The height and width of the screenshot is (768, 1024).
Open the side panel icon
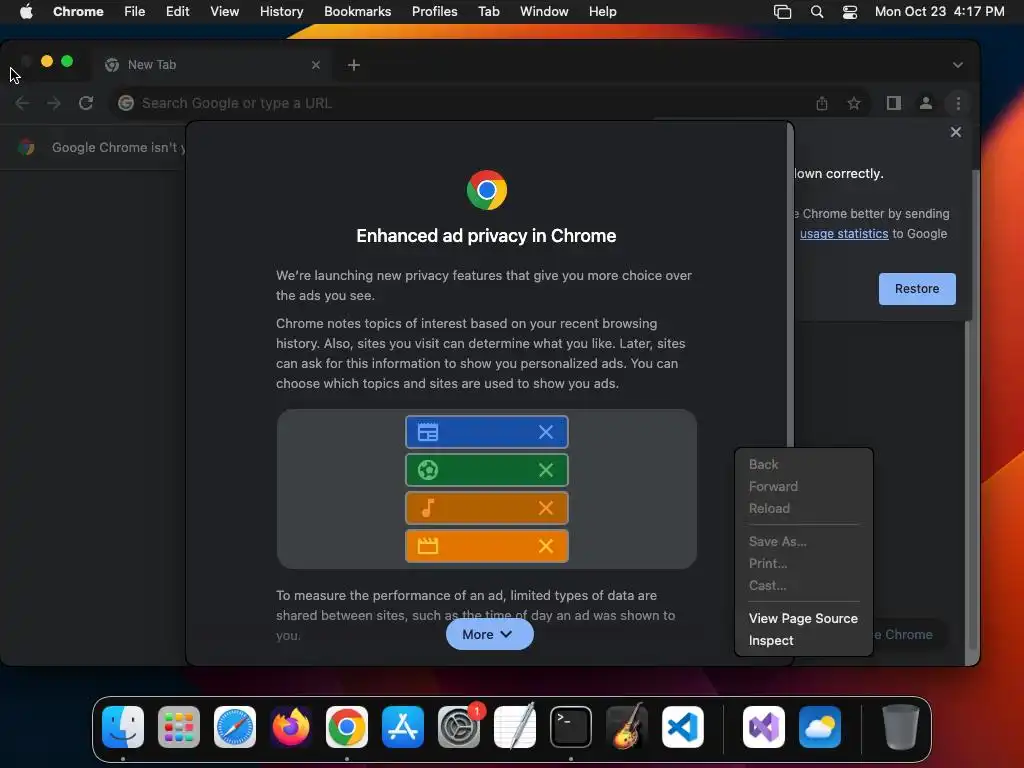893,103
